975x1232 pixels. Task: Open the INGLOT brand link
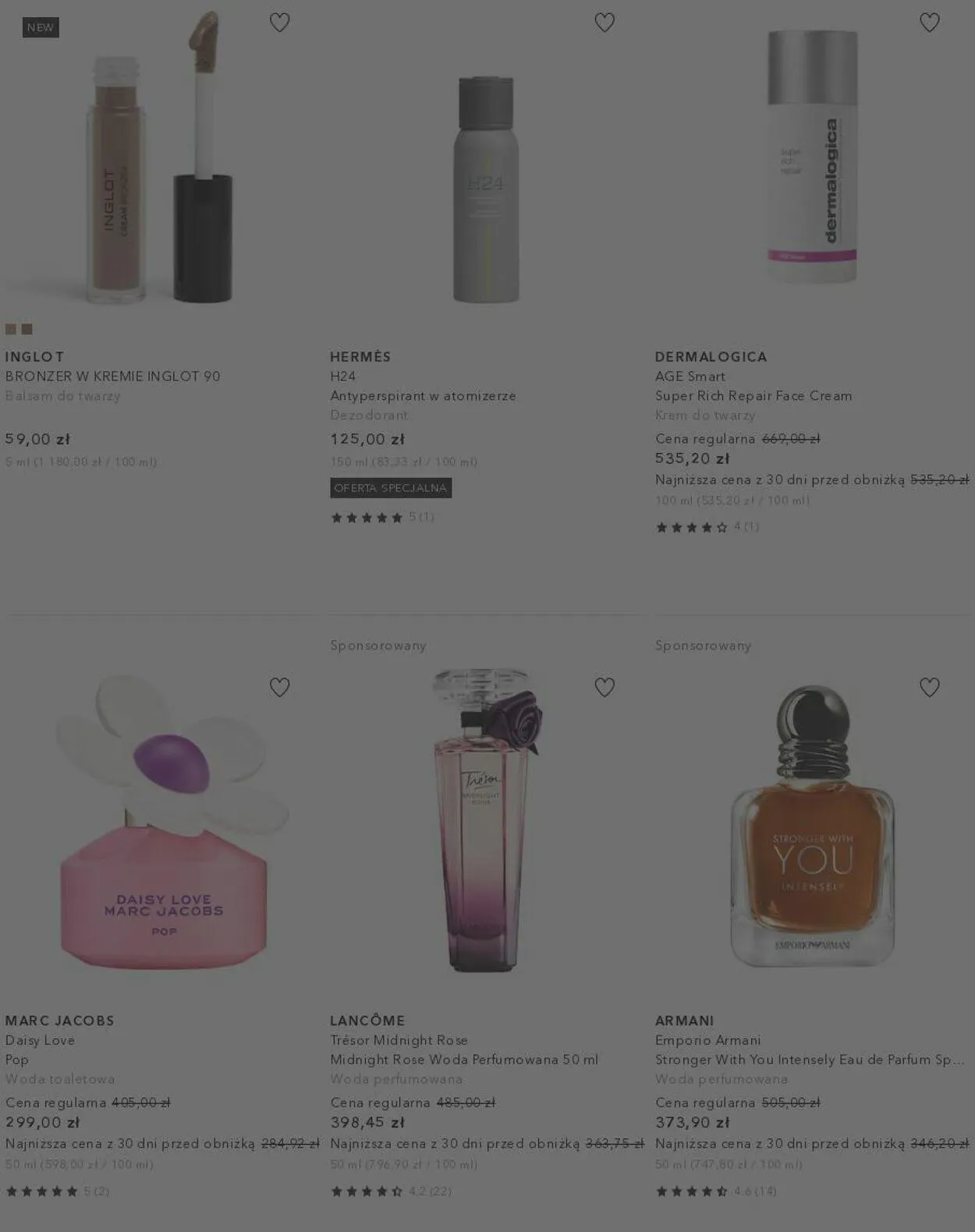[35, 356]
